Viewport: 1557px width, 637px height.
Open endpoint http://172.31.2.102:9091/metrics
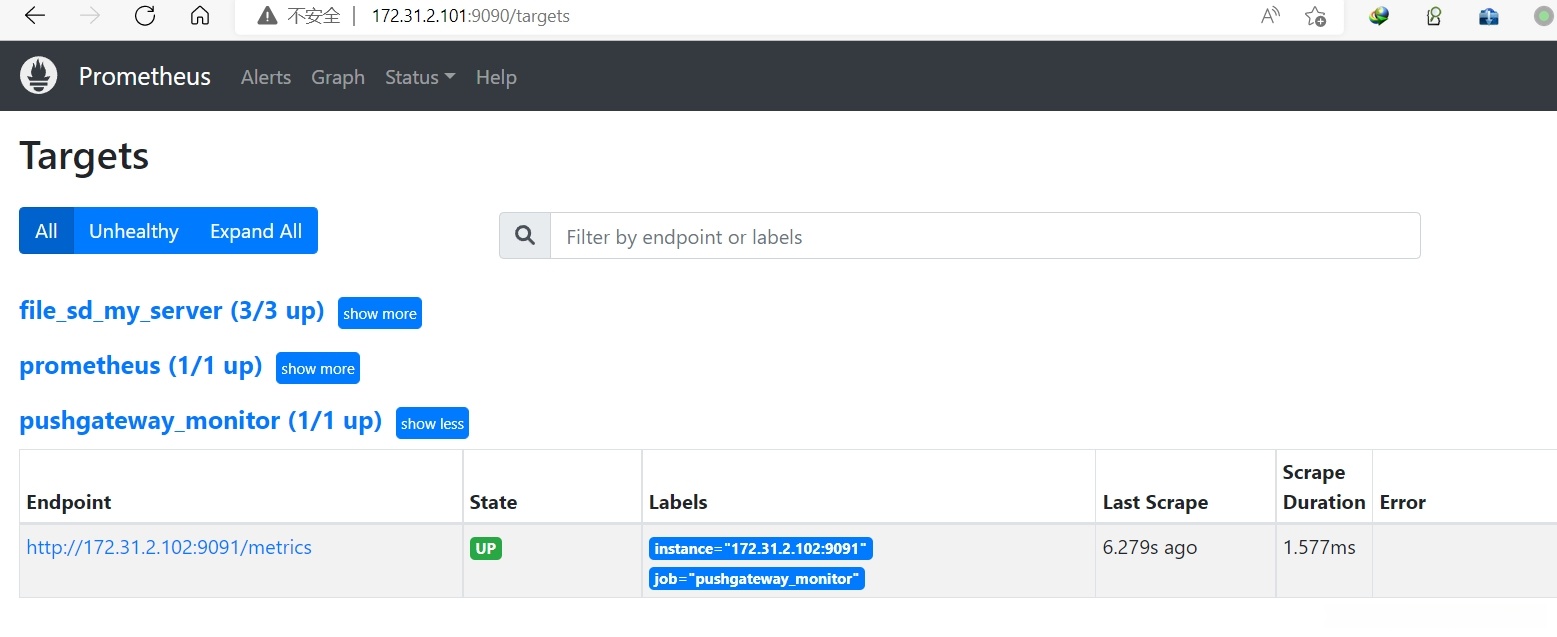click(x=169, y=547)
